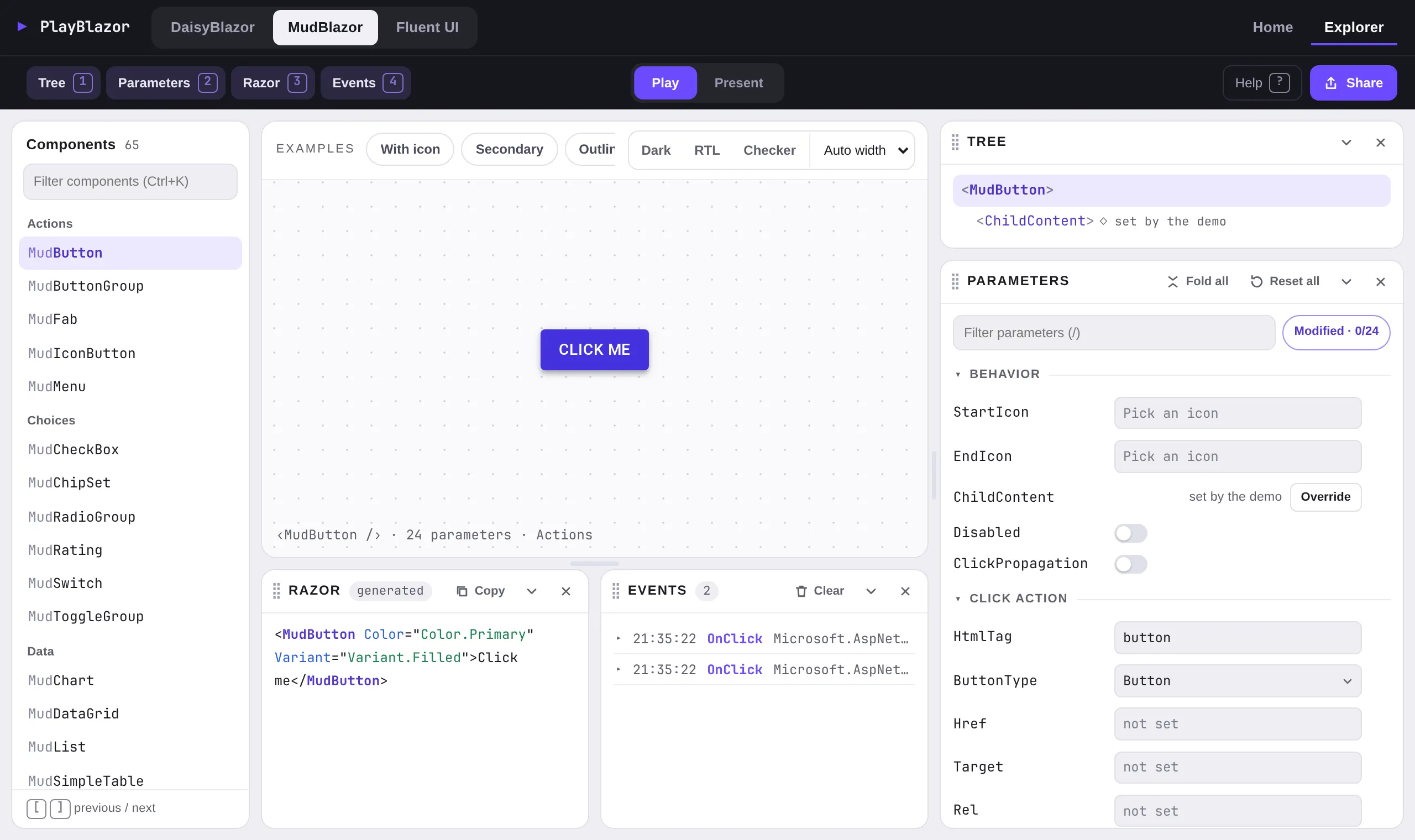This screenshot has width=1415, height=840.
Task: Grab the Events panel drag handle
Action: 616,591
